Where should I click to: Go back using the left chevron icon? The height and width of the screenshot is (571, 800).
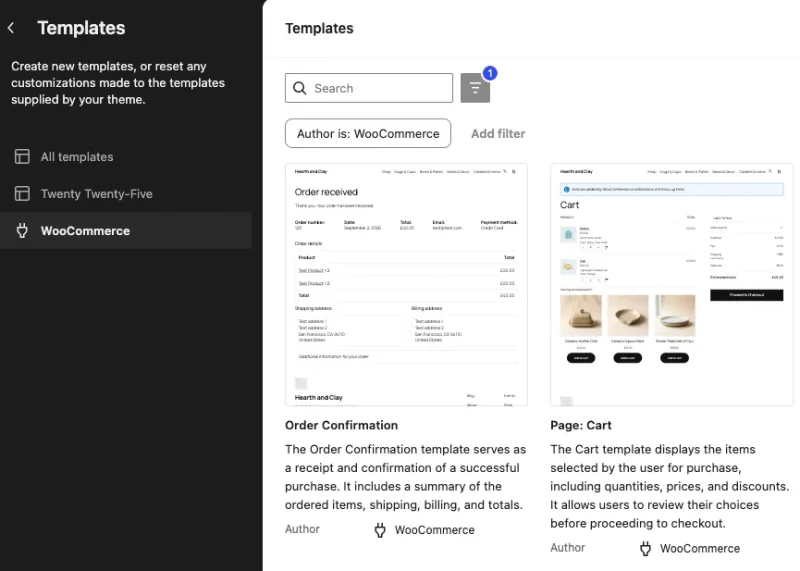click(11, 28)
